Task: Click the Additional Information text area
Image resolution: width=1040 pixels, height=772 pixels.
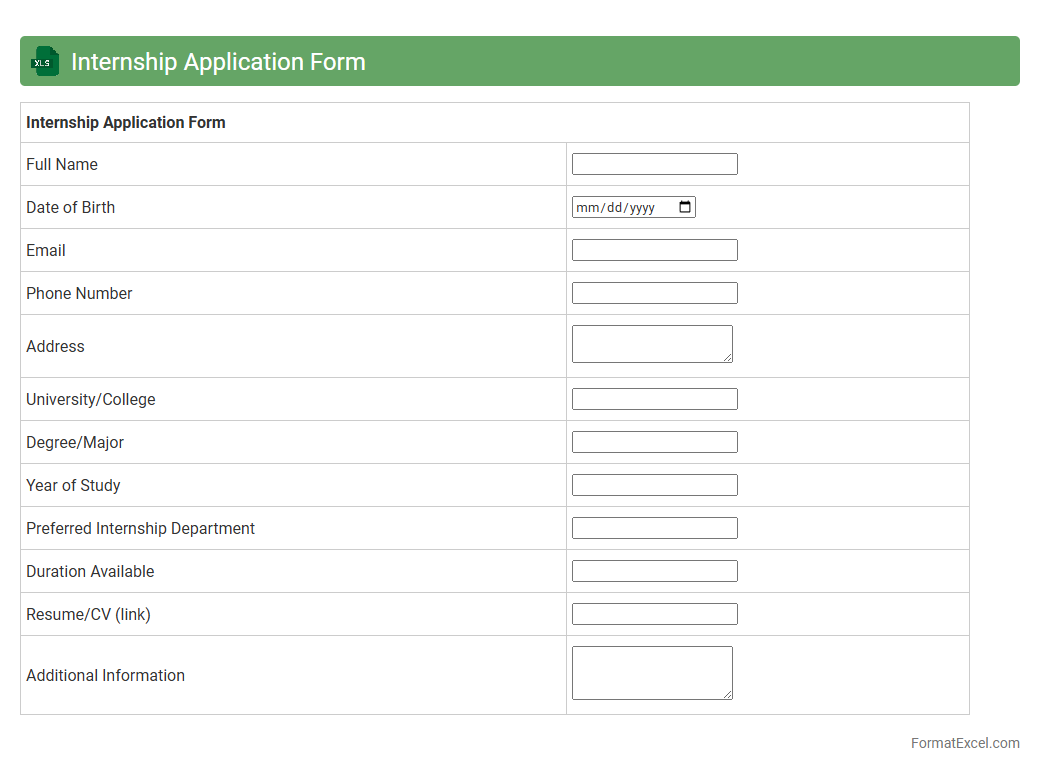Action: [651, 672]
